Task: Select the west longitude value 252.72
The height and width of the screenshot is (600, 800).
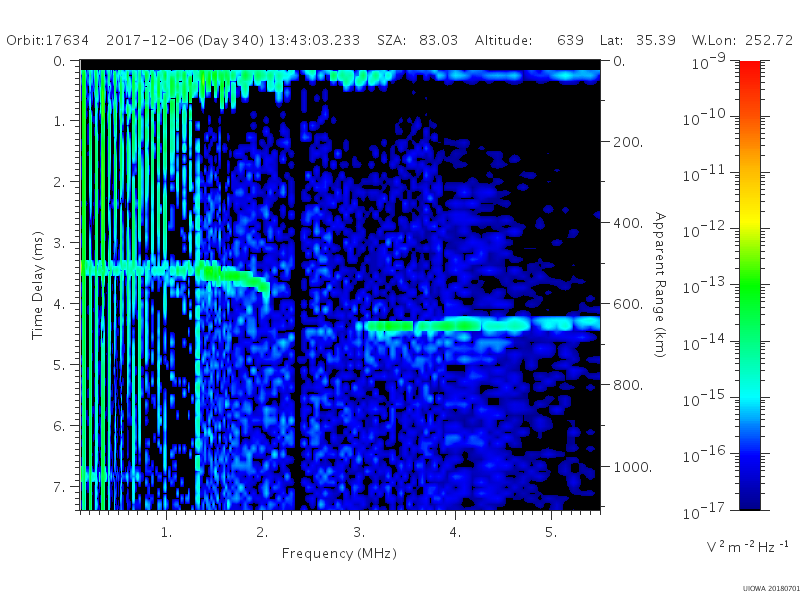Action: pyautogui.click(x=769, y=40)
